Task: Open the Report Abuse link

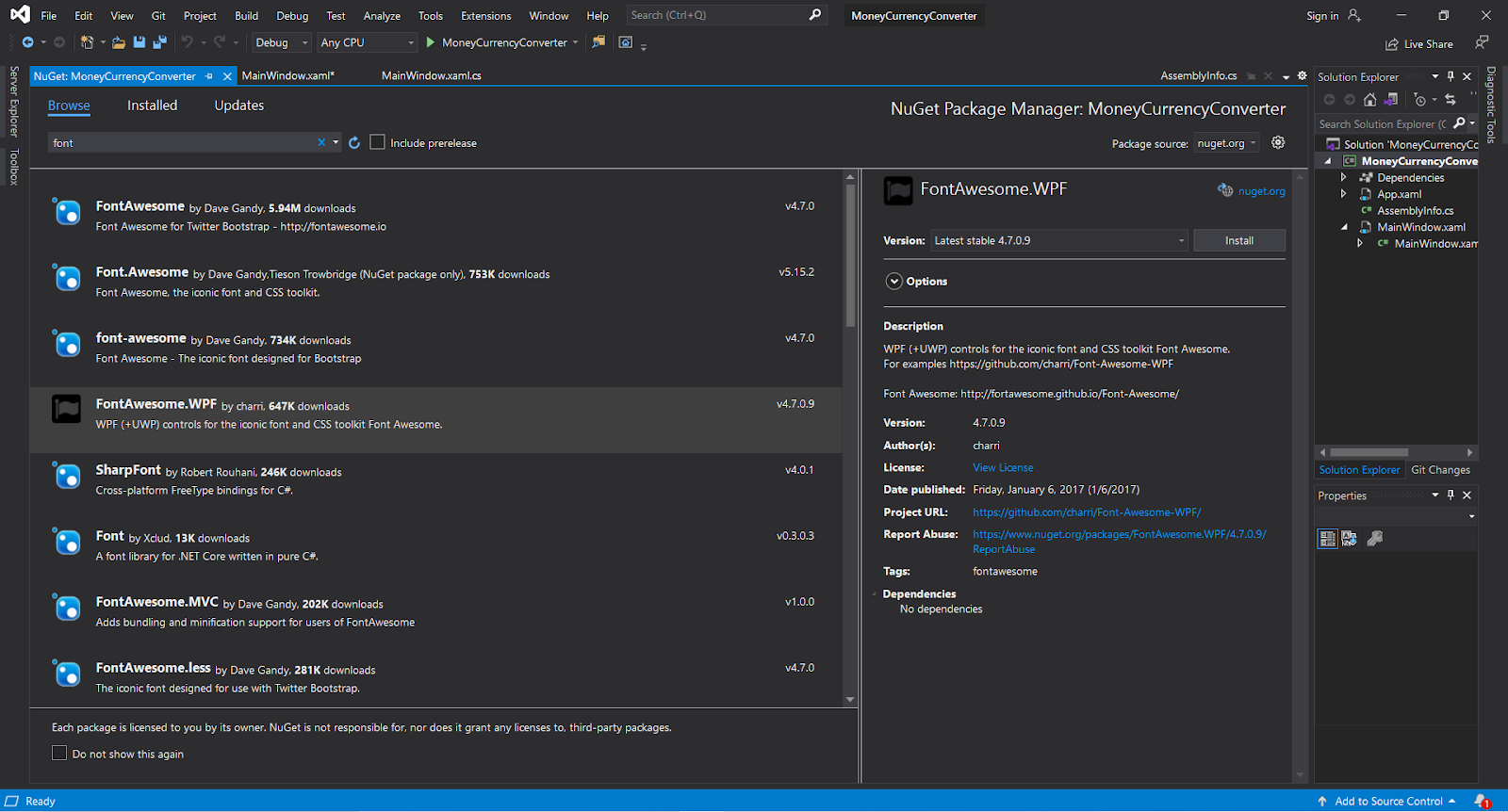Action: click(x=1120, y=542)
